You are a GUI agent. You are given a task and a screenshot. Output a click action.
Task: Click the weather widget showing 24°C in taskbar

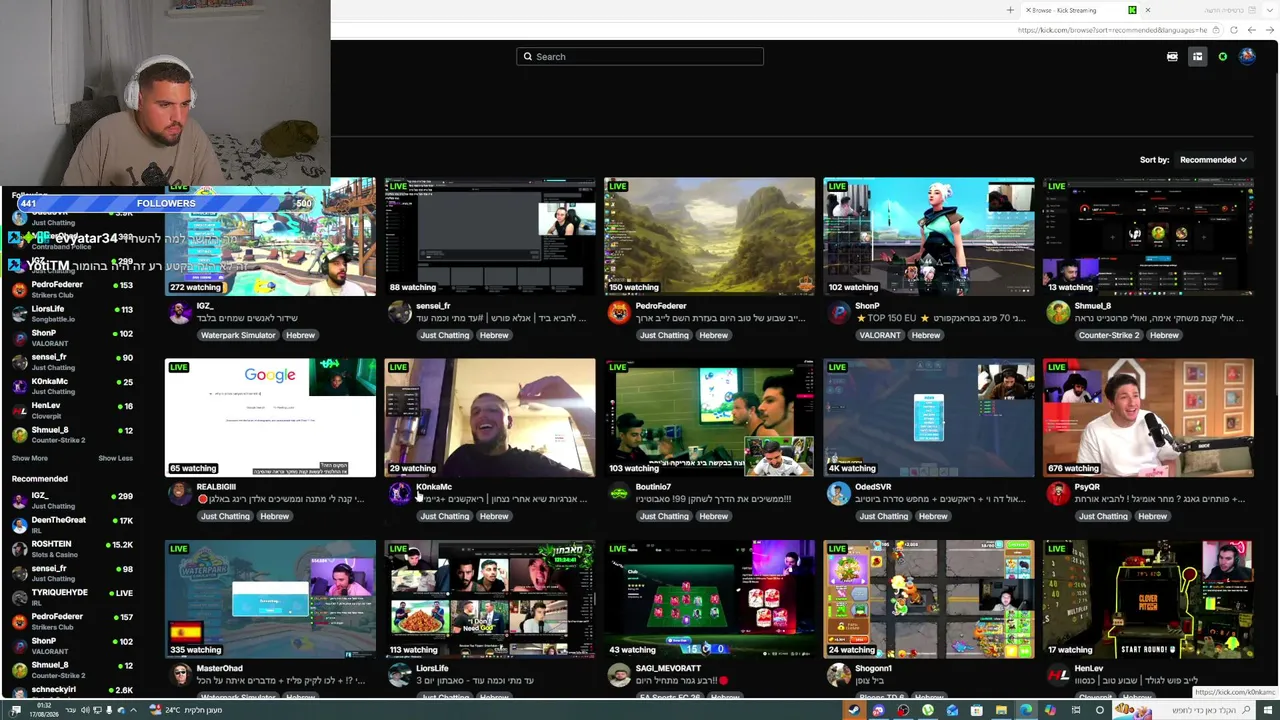pyautogui.click(x=185, y=710)
